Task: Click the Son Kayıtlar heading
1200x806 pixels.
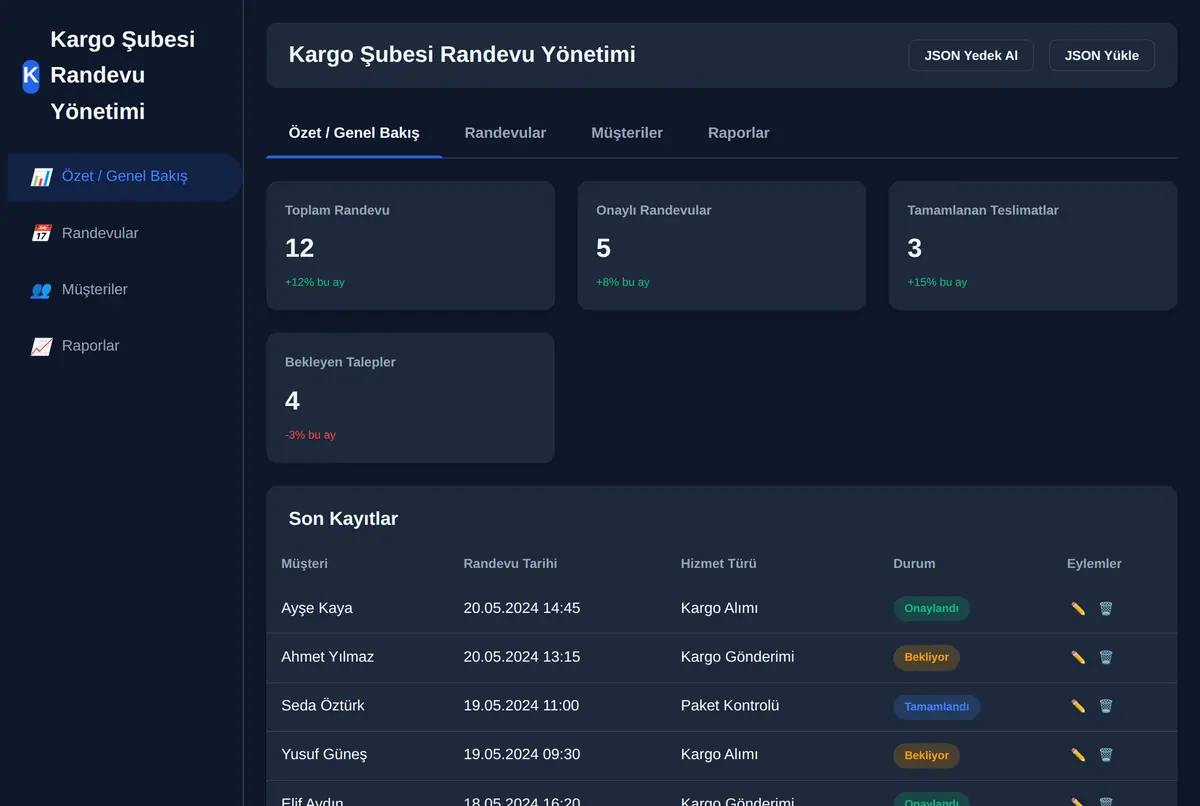Action: [x=344, y=519]
